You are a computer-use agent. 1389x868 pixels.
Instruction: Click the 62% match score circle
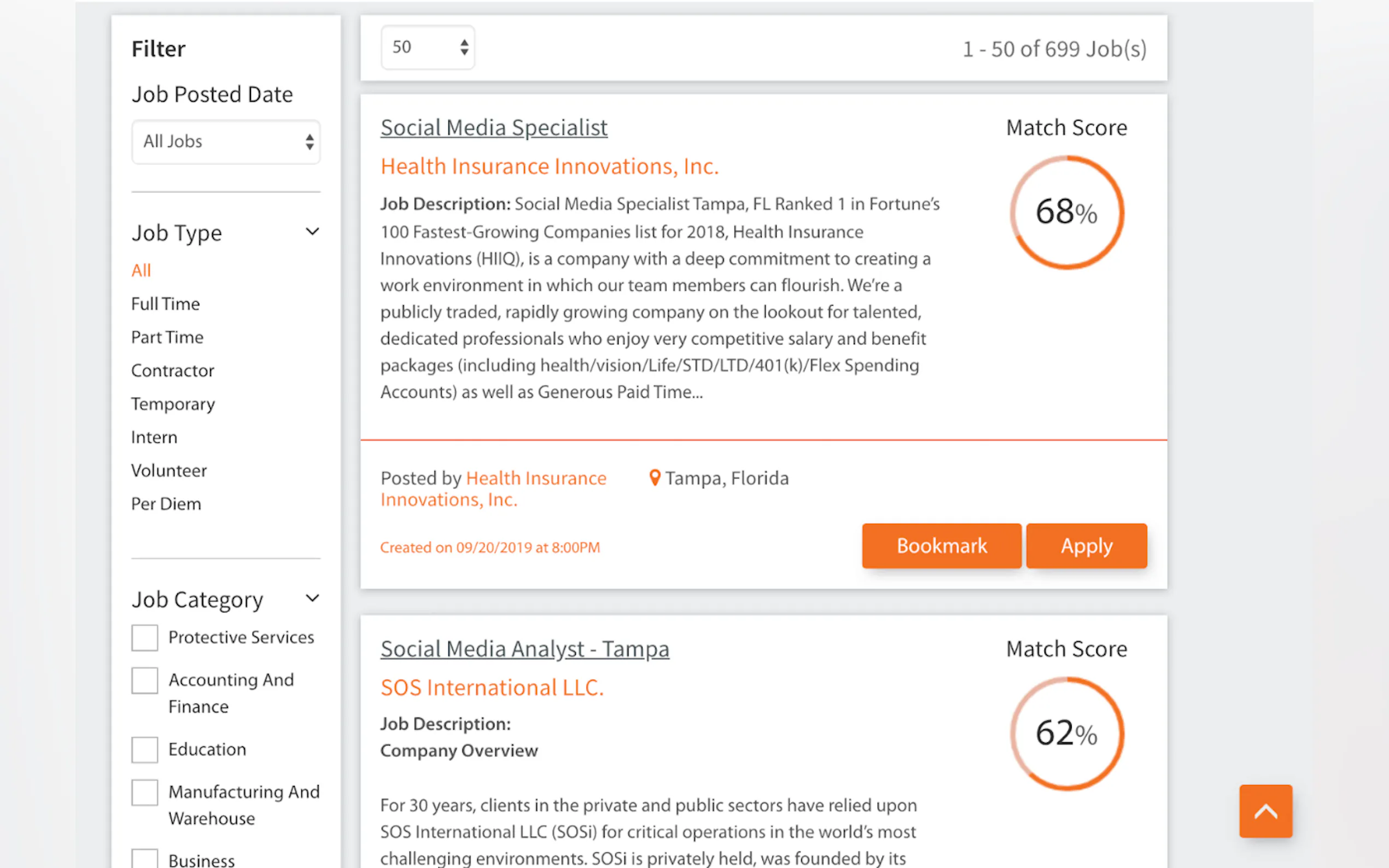(x=1067, y=733)
